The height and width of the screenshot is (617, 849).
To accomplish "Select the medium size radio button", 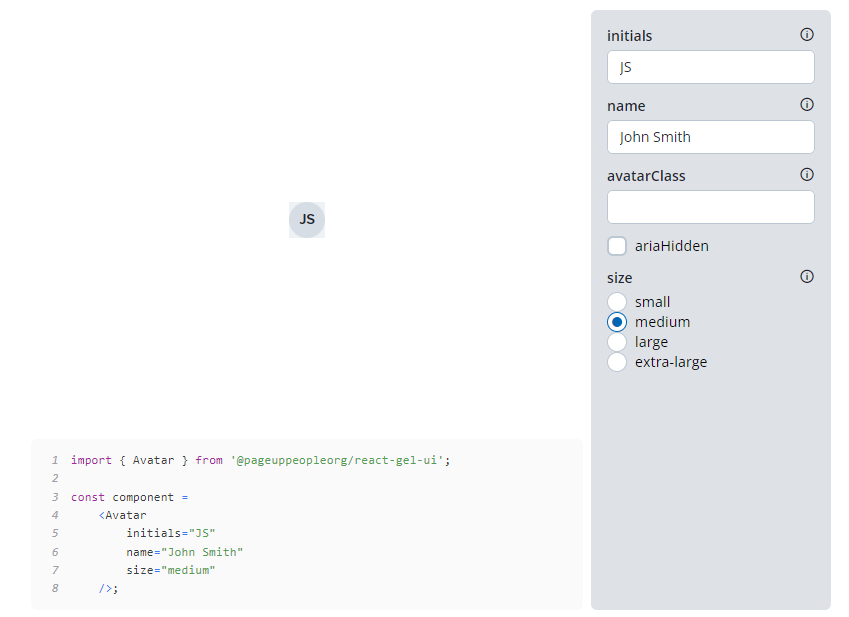I will pos(617,322).
